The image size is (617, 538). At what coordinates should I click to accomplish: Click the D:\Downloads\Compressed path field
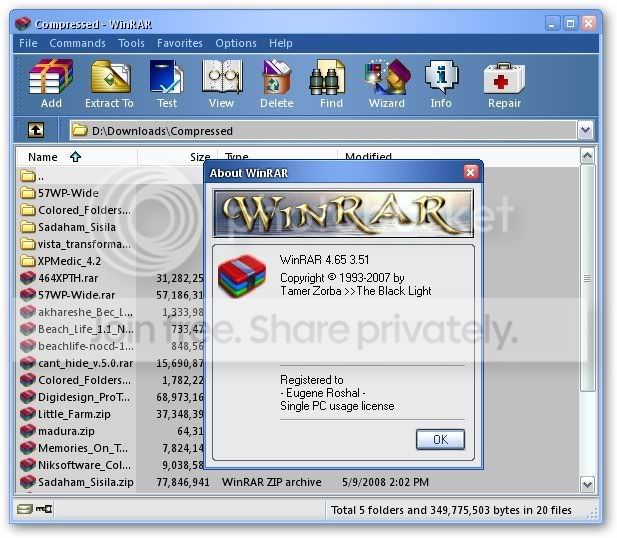coord(323,130)
